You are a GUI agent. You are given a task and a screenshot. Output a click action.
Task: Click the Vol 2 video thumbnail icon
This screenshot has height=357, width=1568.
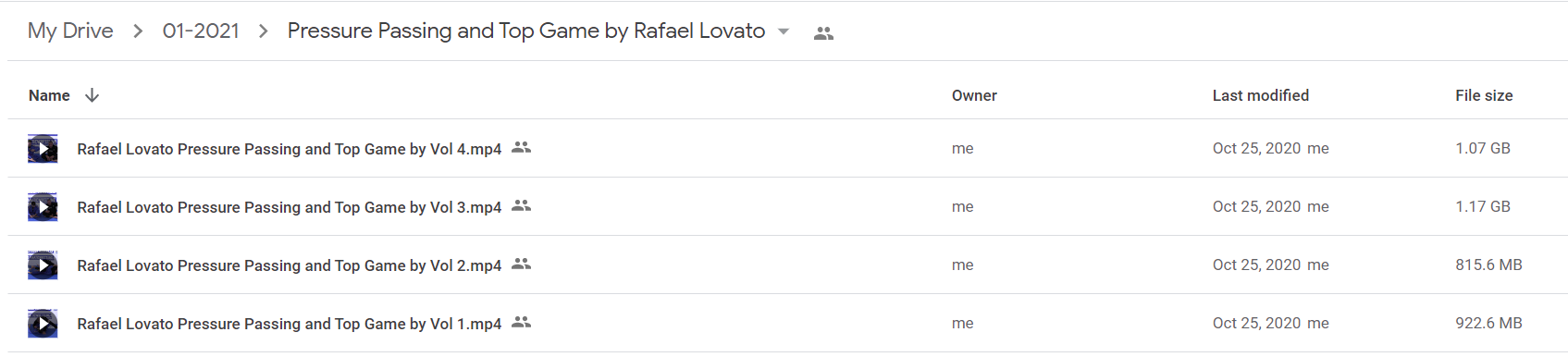point(43,265)
